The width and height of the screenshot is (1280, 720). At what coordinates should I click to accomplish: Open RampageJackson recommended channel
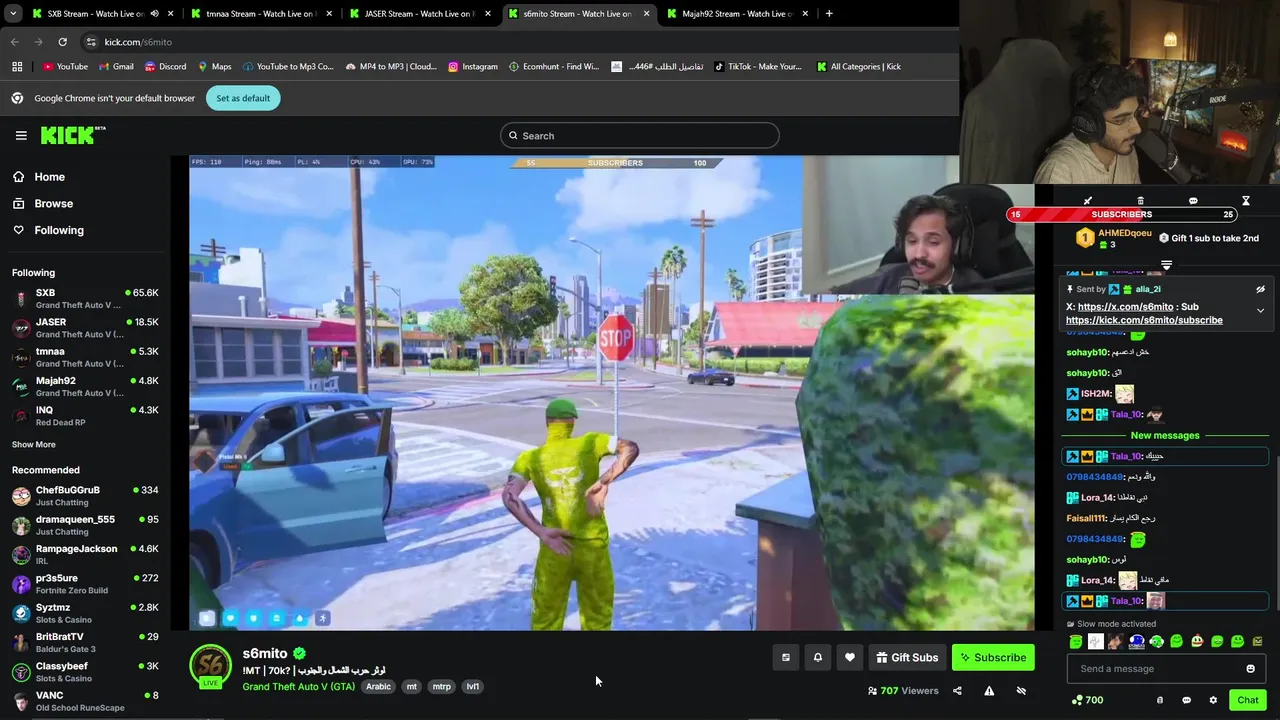tap(85, 554)
